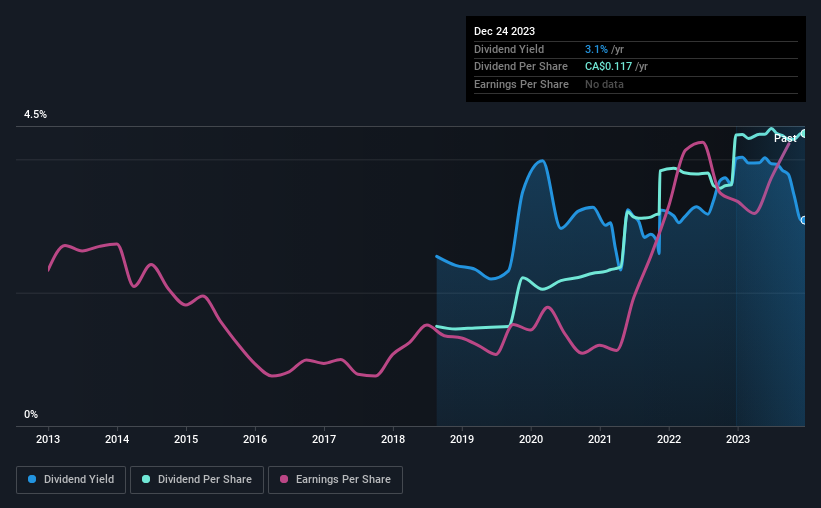Toggle the Dividend Per Share legend button
The image size is (821, 508).
pos(197,480)
